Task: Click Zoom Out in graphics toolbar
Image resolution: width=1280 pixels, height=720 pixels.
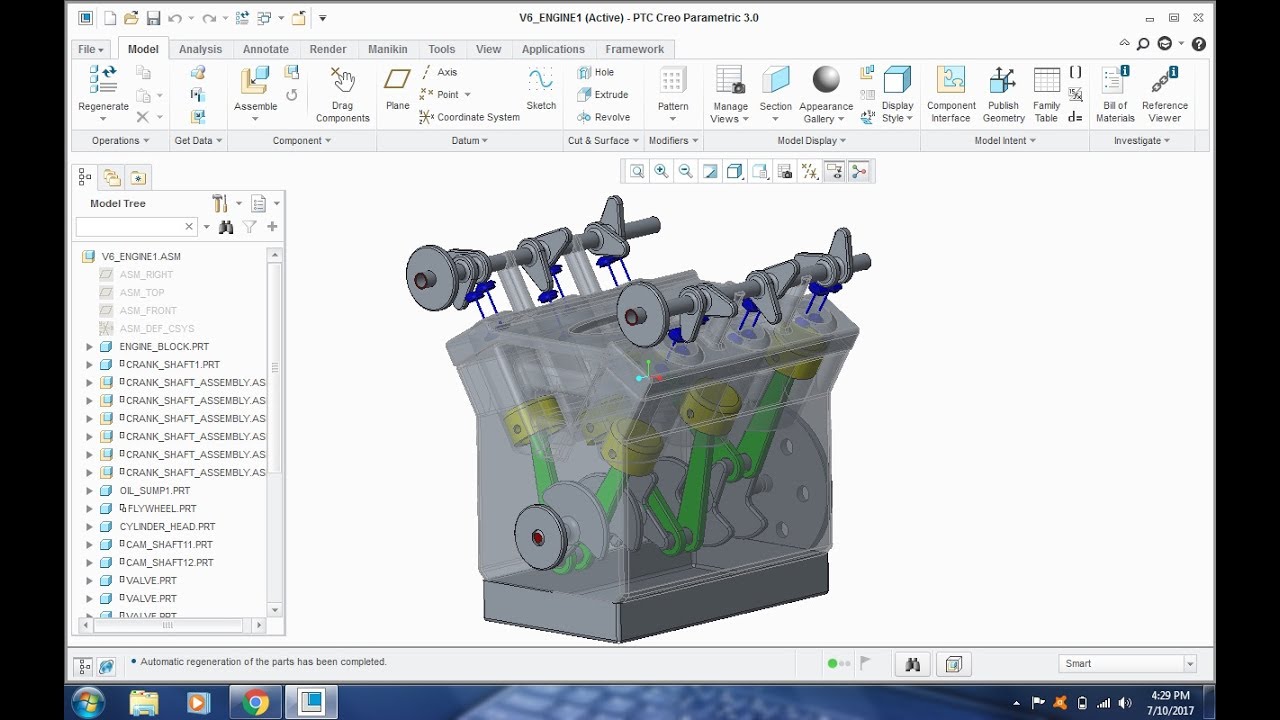Action: (x=685, y=172)
